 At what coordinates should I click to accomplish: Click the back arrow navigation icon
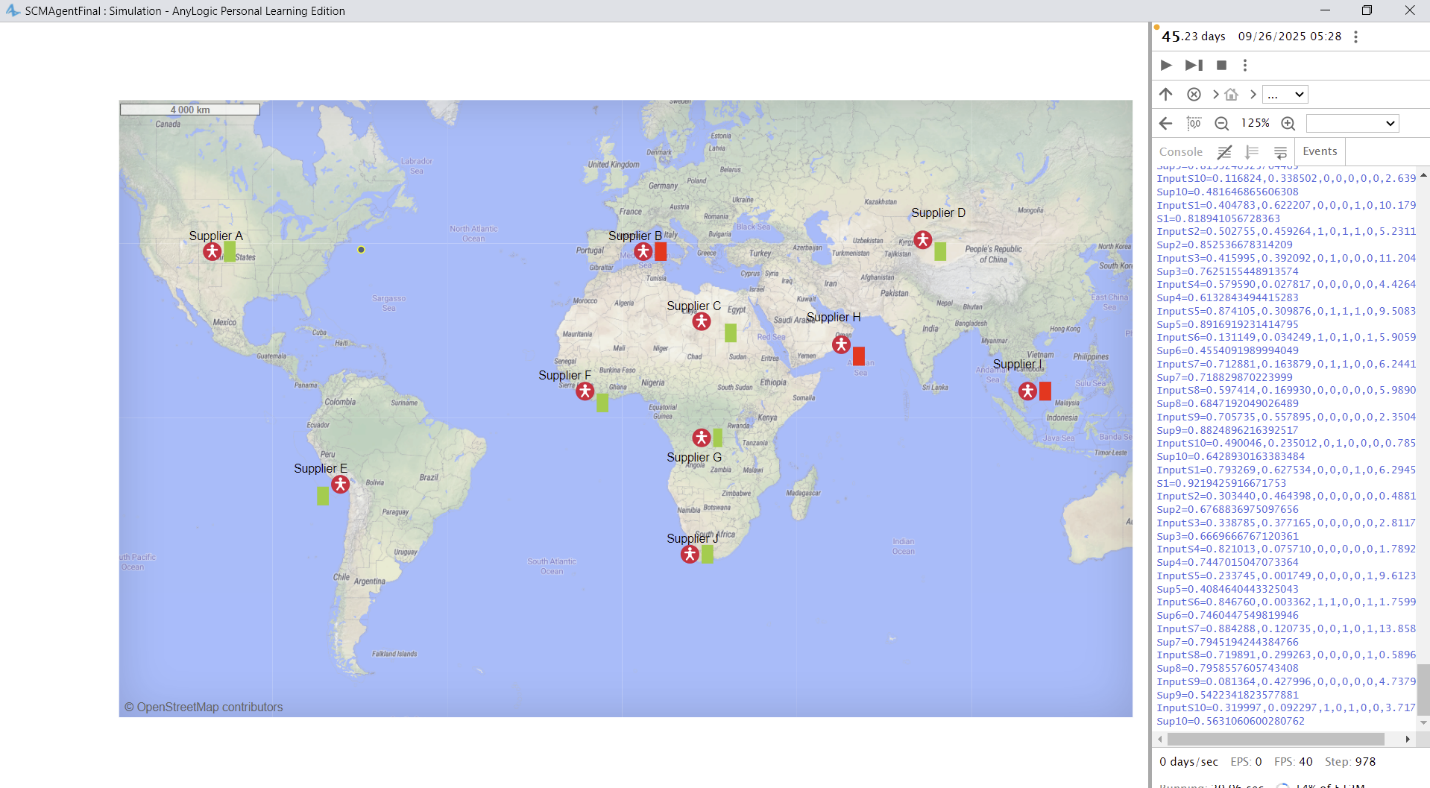[1166, 123]
